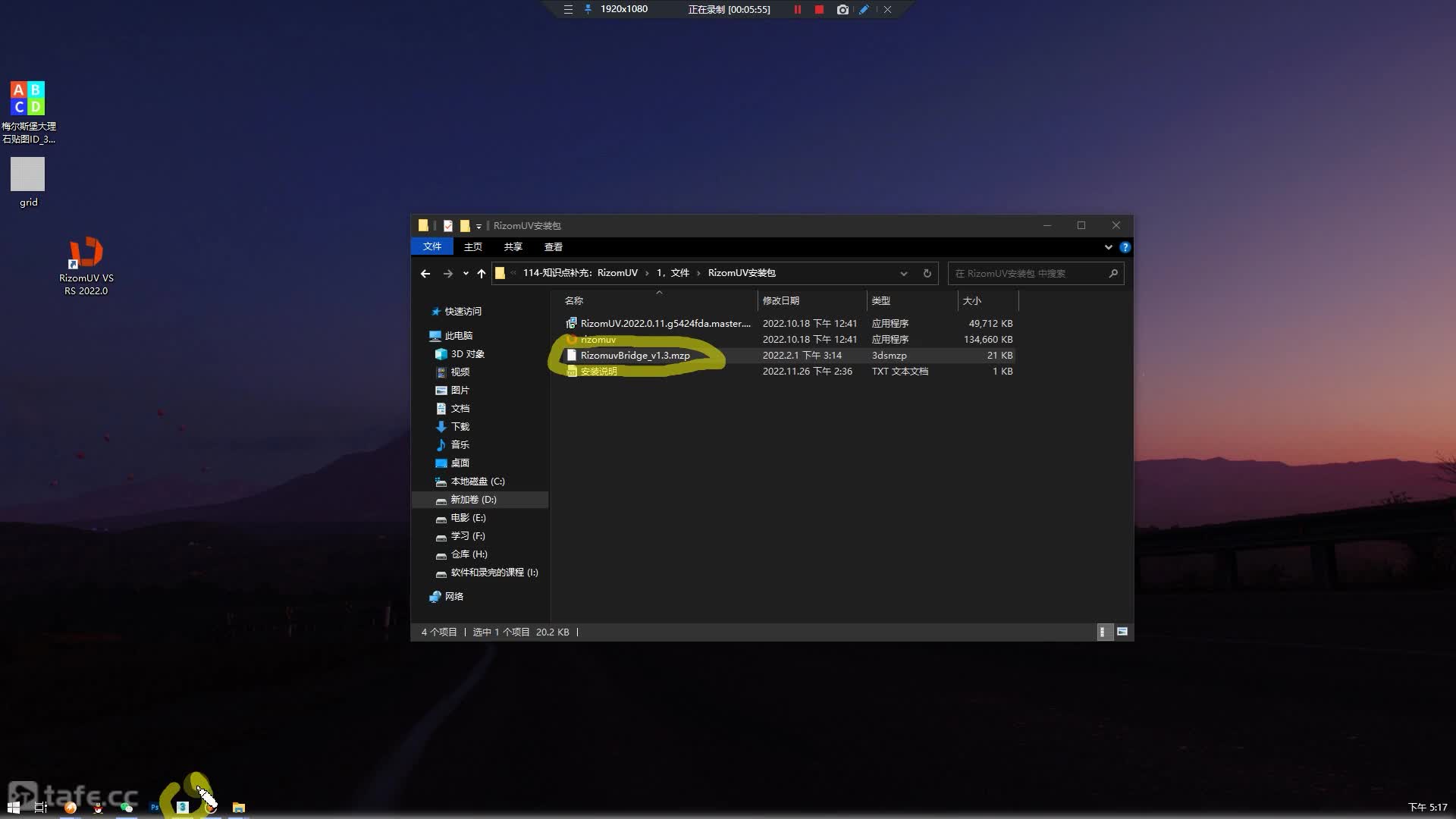
Task: Click 114-知识点补充: RizomUV breadcrumb
Action: (580, 273)
